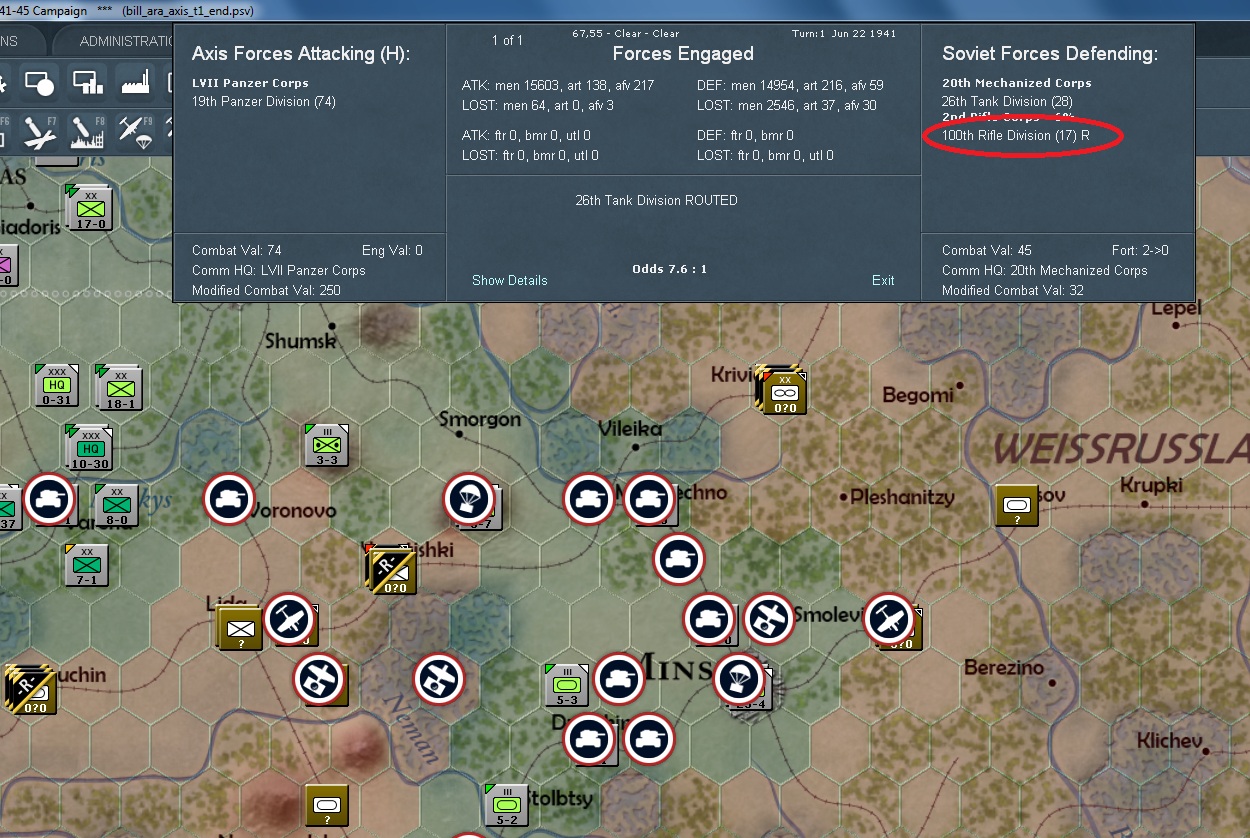
Task: Click the Modified Combat Val: 32 line
Action: click(x=1013, y=290)
